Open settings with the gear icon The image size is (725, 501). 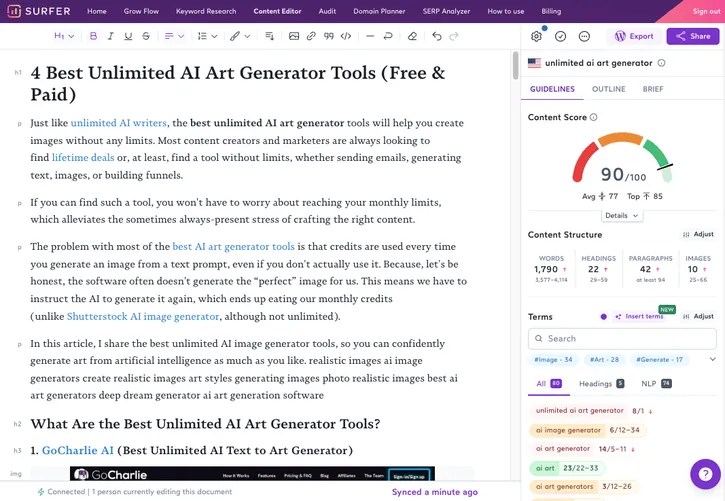point(536,36)
